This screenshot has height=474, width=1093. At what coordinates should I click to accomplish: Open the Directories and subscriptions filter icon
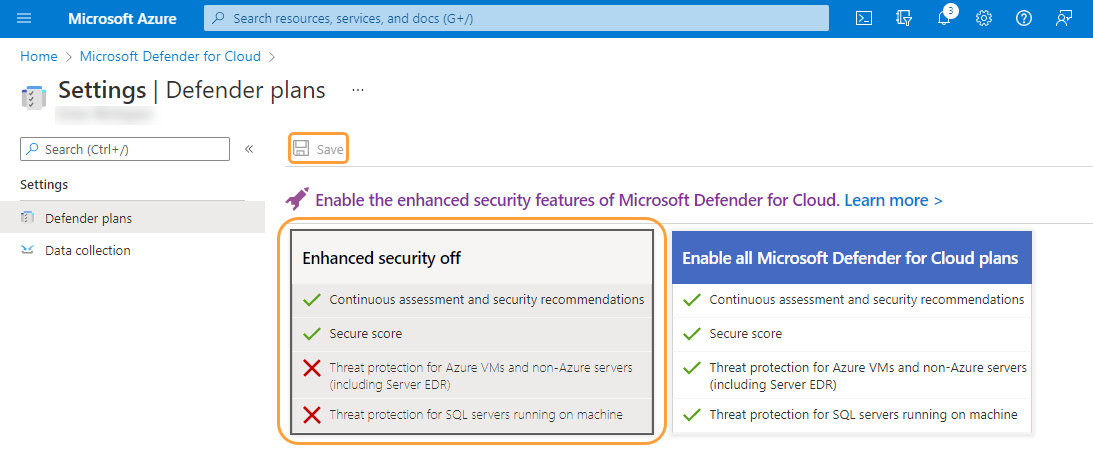[x=905, y=18]
